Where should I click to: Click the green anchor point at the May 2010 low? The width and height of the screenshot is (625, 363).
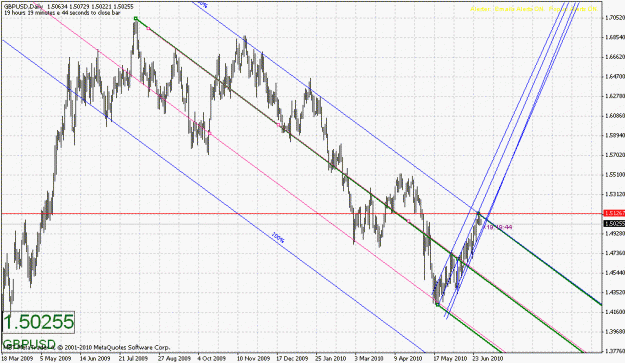pyautogui.click(x=437, y=305)
